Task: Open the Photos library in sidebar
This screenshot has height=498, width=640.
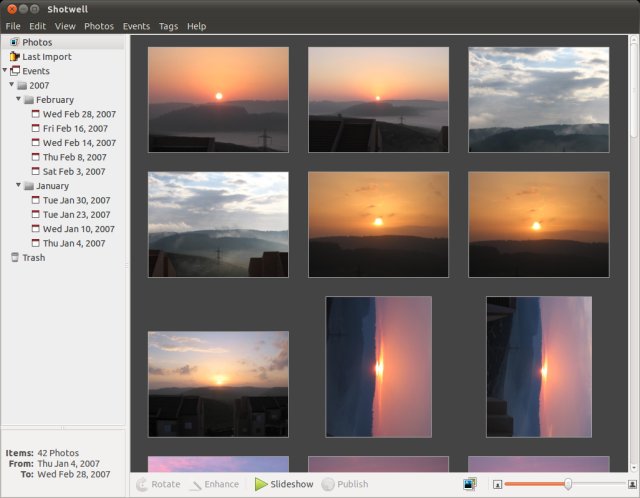Action: pos(37,43)
